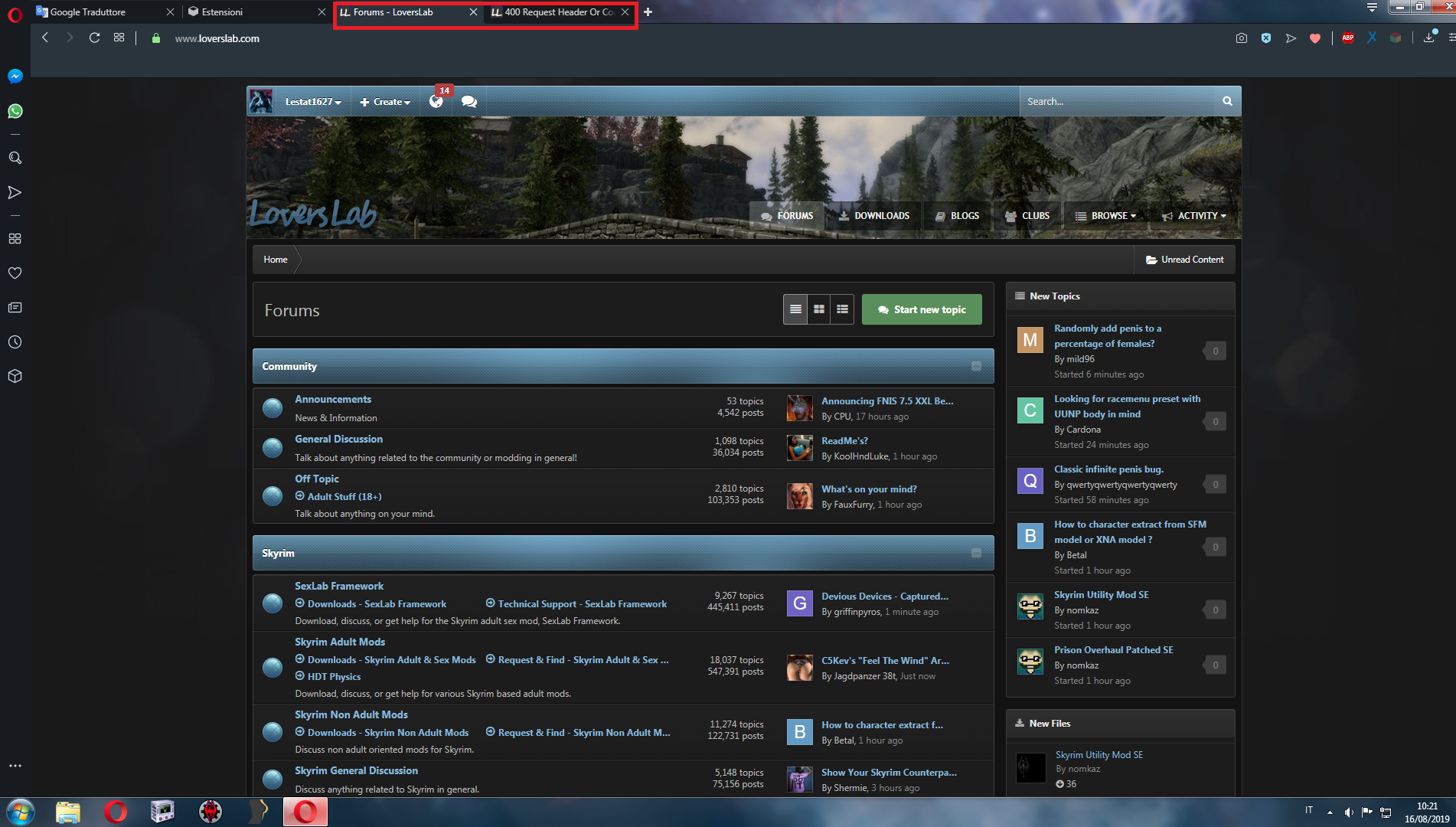Open Windows Explorer from the taskbar
Image resolution: width=1456 pixels, height=827 pixels.
coord(68,812)
